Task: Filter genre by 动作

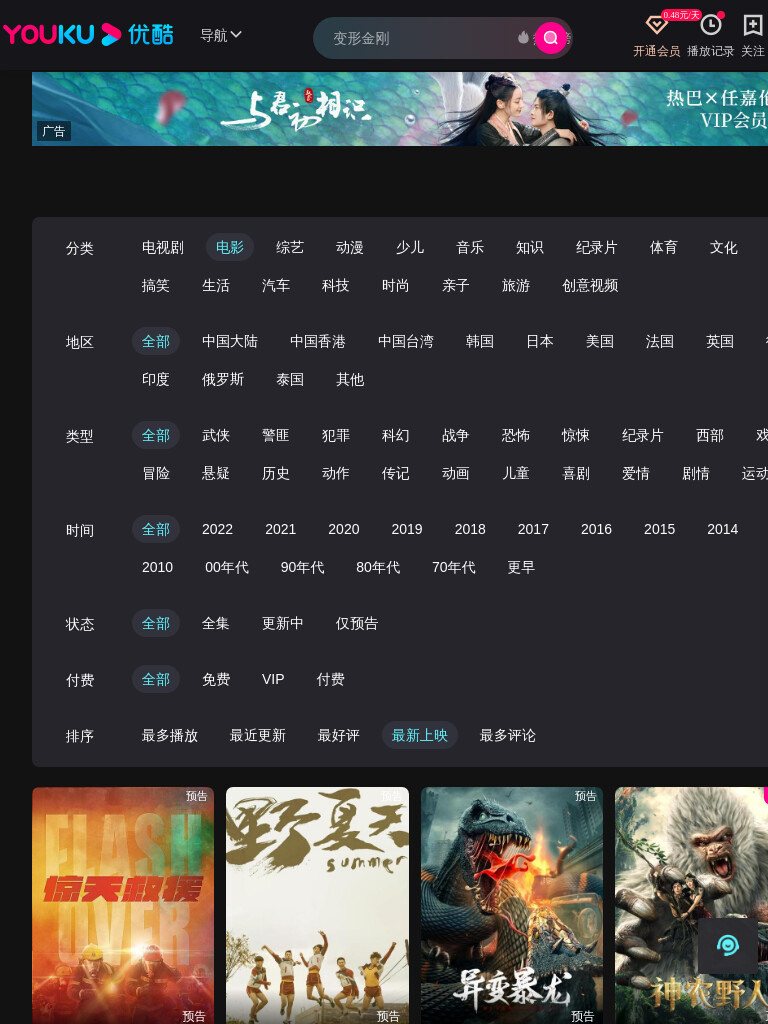Action: (x=336, y=473)
